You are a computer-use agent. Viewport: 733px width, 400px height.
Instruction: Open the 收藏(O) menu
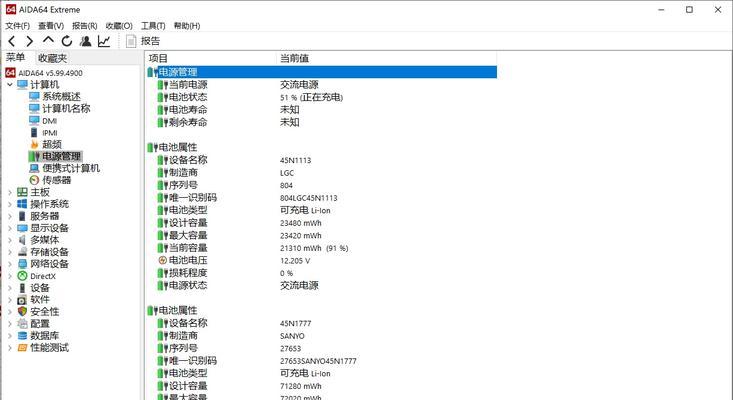pyautogui.click(x=119, y=26)
